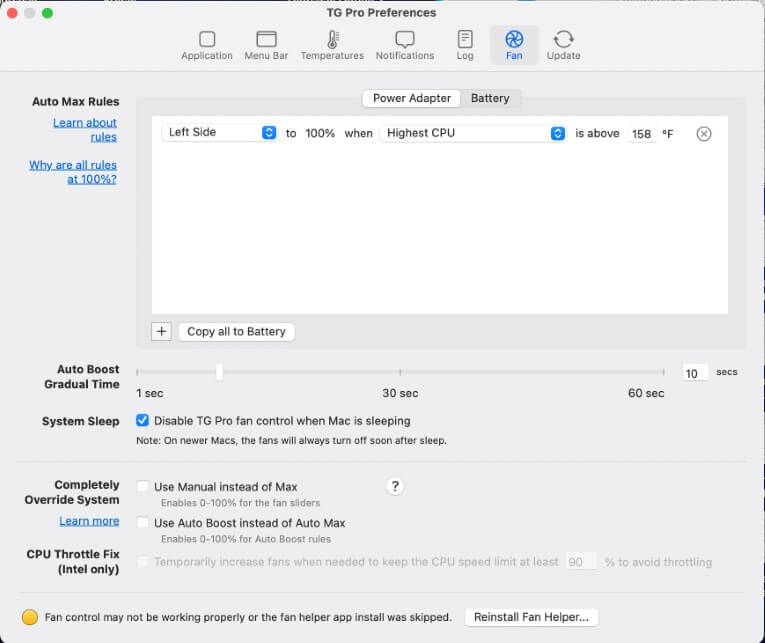
Task: Enable Use Auto Boost instead of Auto Max
Action: (x=142, y=522)
